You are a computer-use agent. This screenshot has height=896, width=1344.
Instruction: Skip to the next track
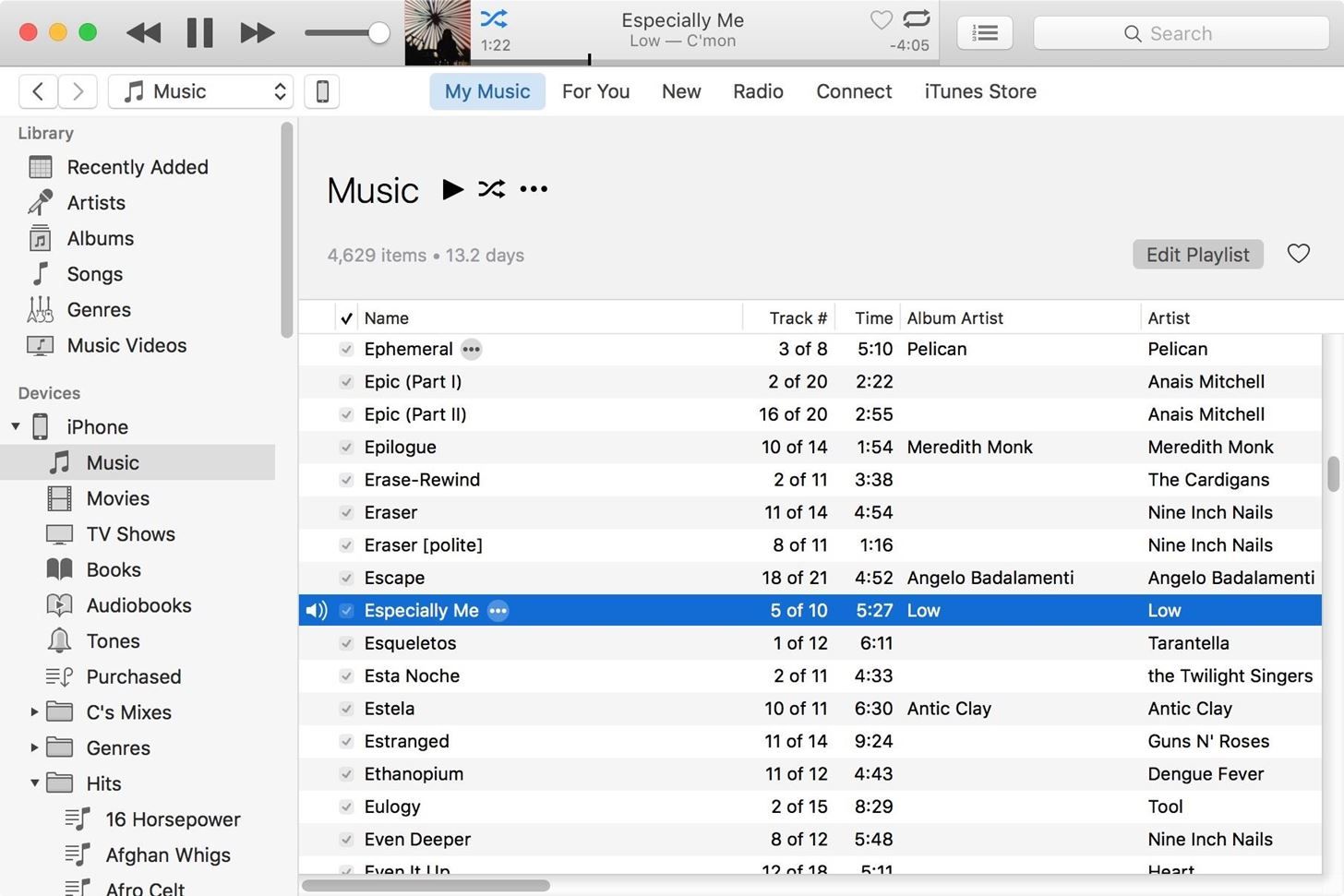[x=257, y=33]
